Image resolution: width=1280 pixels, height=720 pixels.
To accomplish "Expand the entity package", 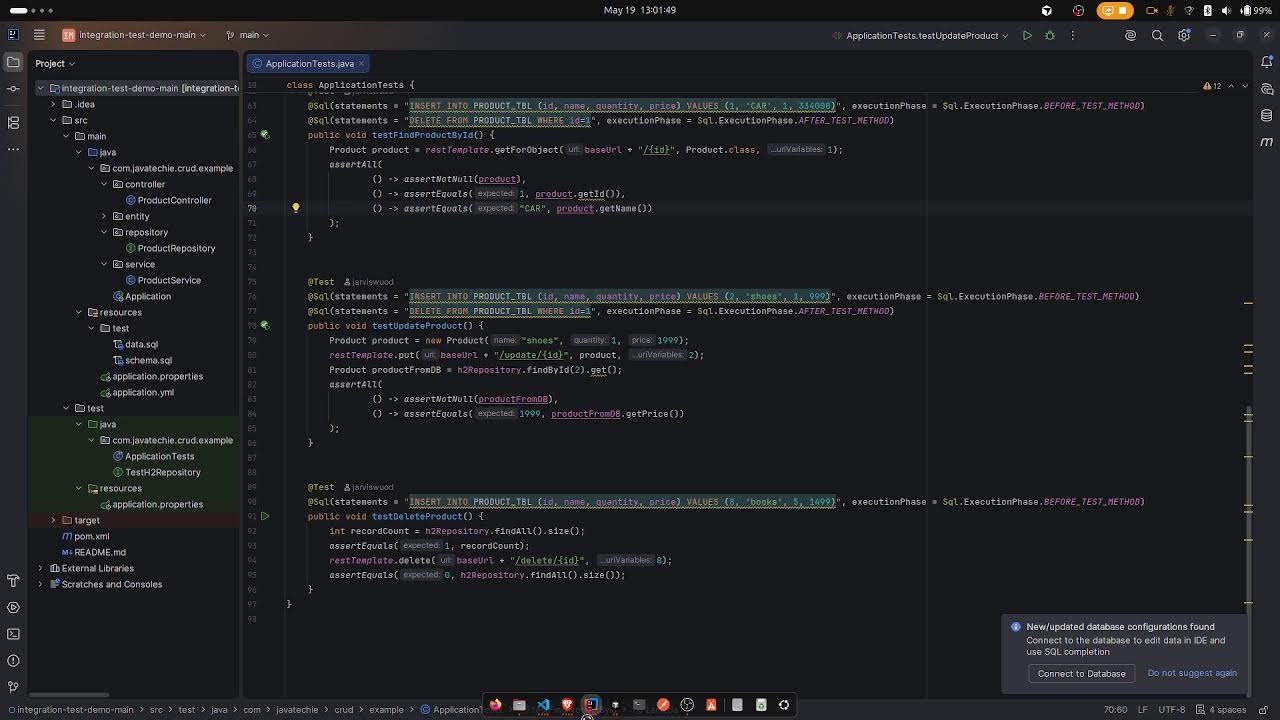I will (x=104, y=216).
